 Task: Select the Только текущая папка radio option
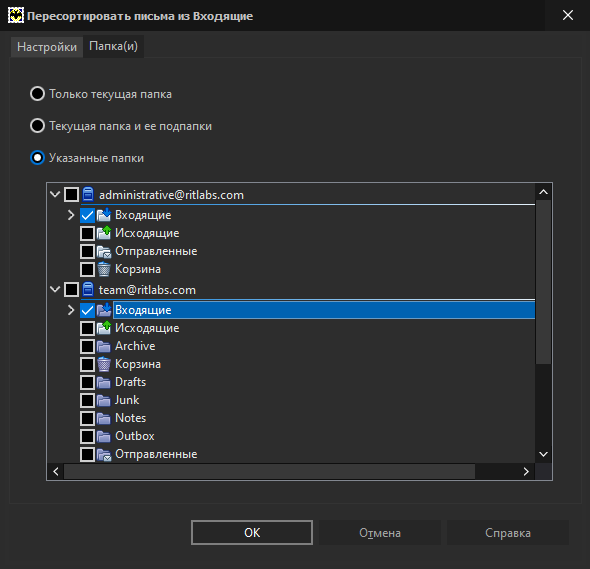[x=37, y=94]
